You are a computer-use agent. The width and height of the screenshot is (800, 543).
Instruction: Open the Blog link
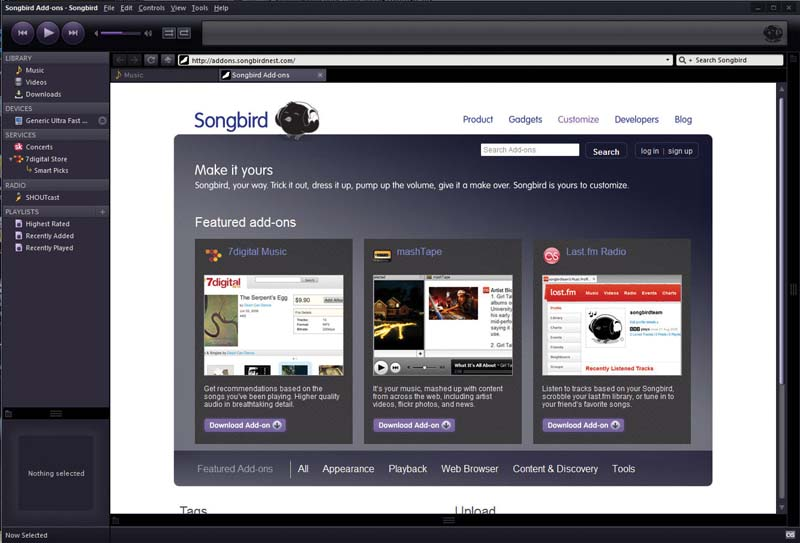(683, 119)
